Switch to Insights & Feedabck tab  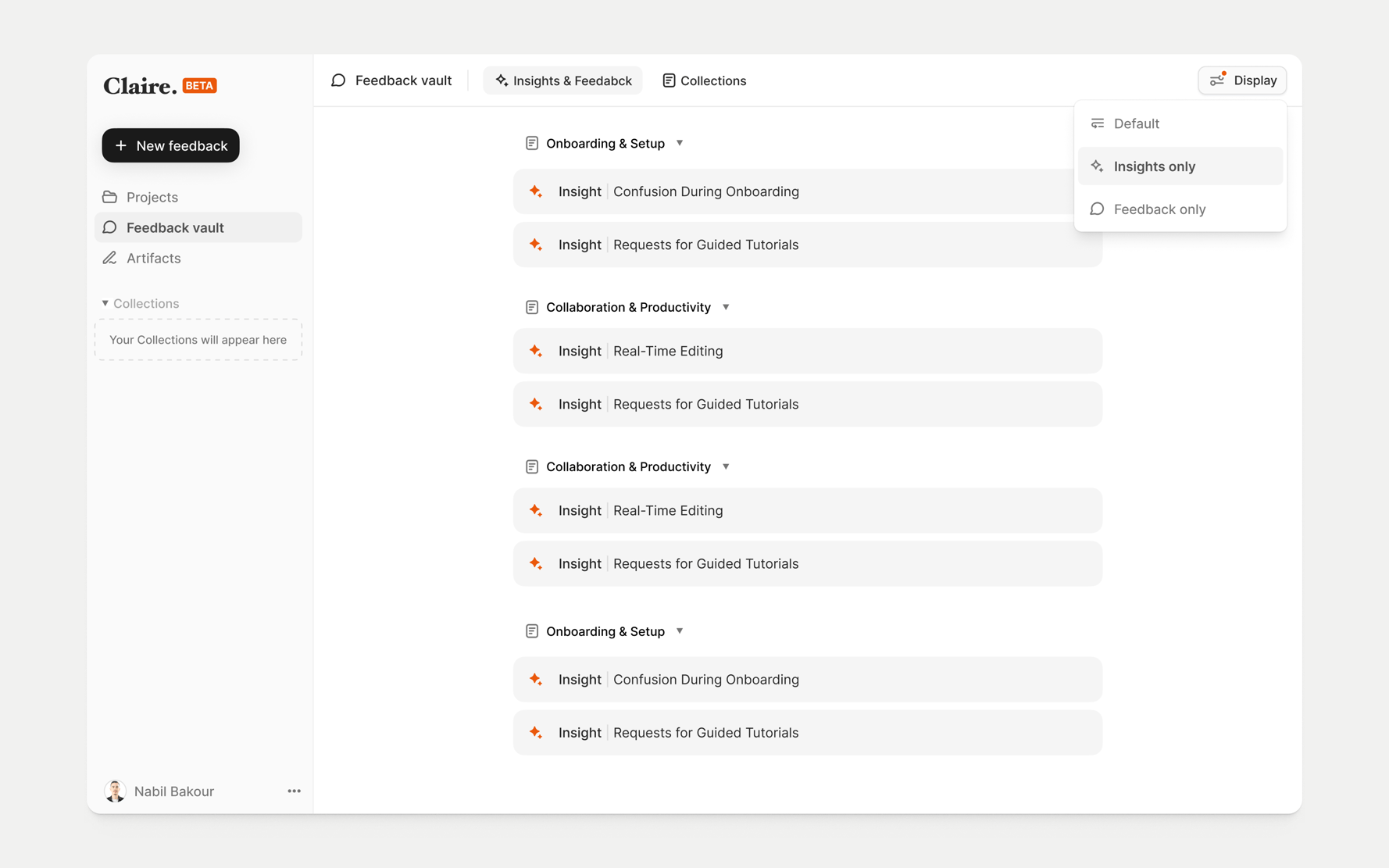(x=562, y=80)
